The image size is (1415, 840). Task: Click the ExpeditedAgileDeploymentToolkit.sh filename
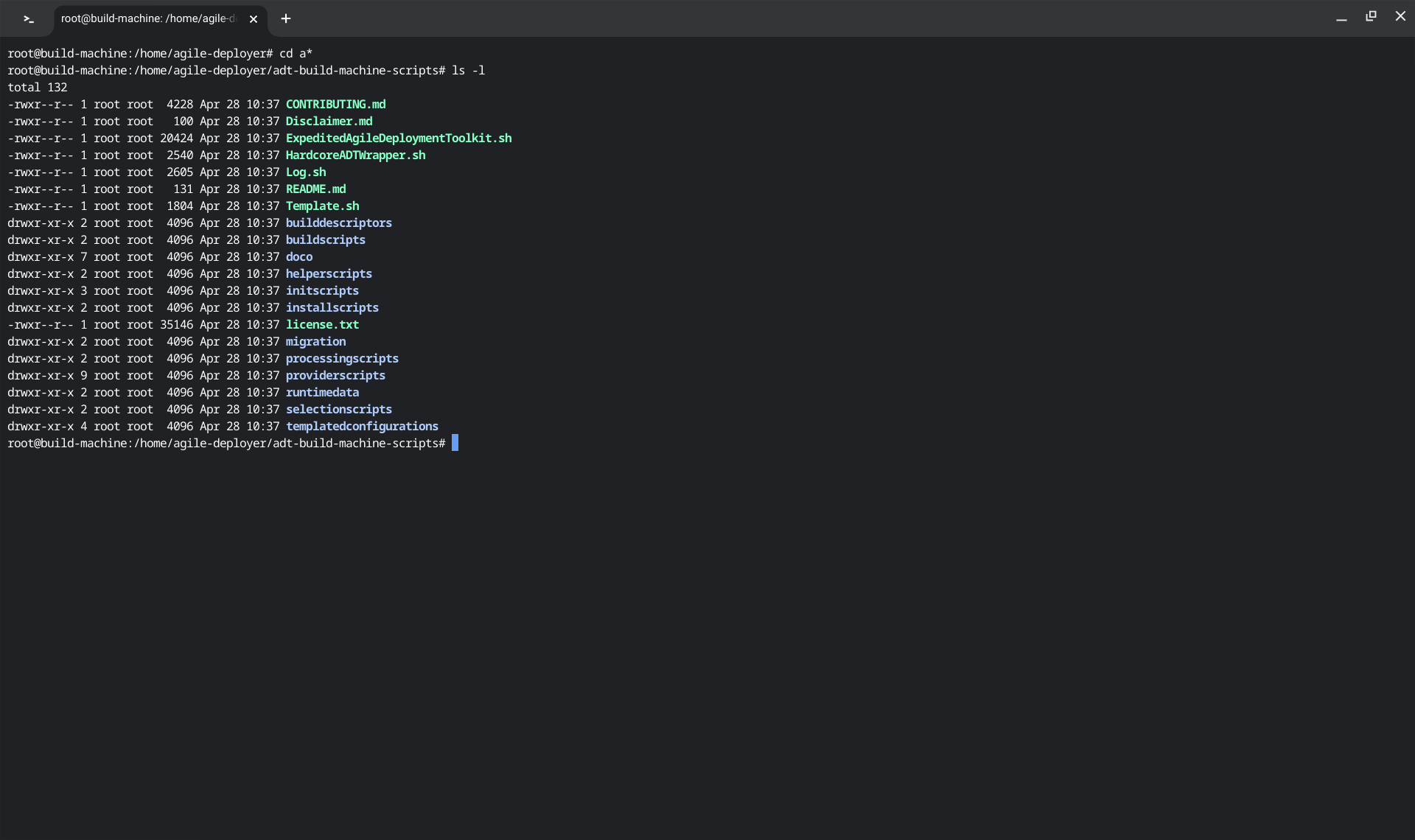coord(398,139)
